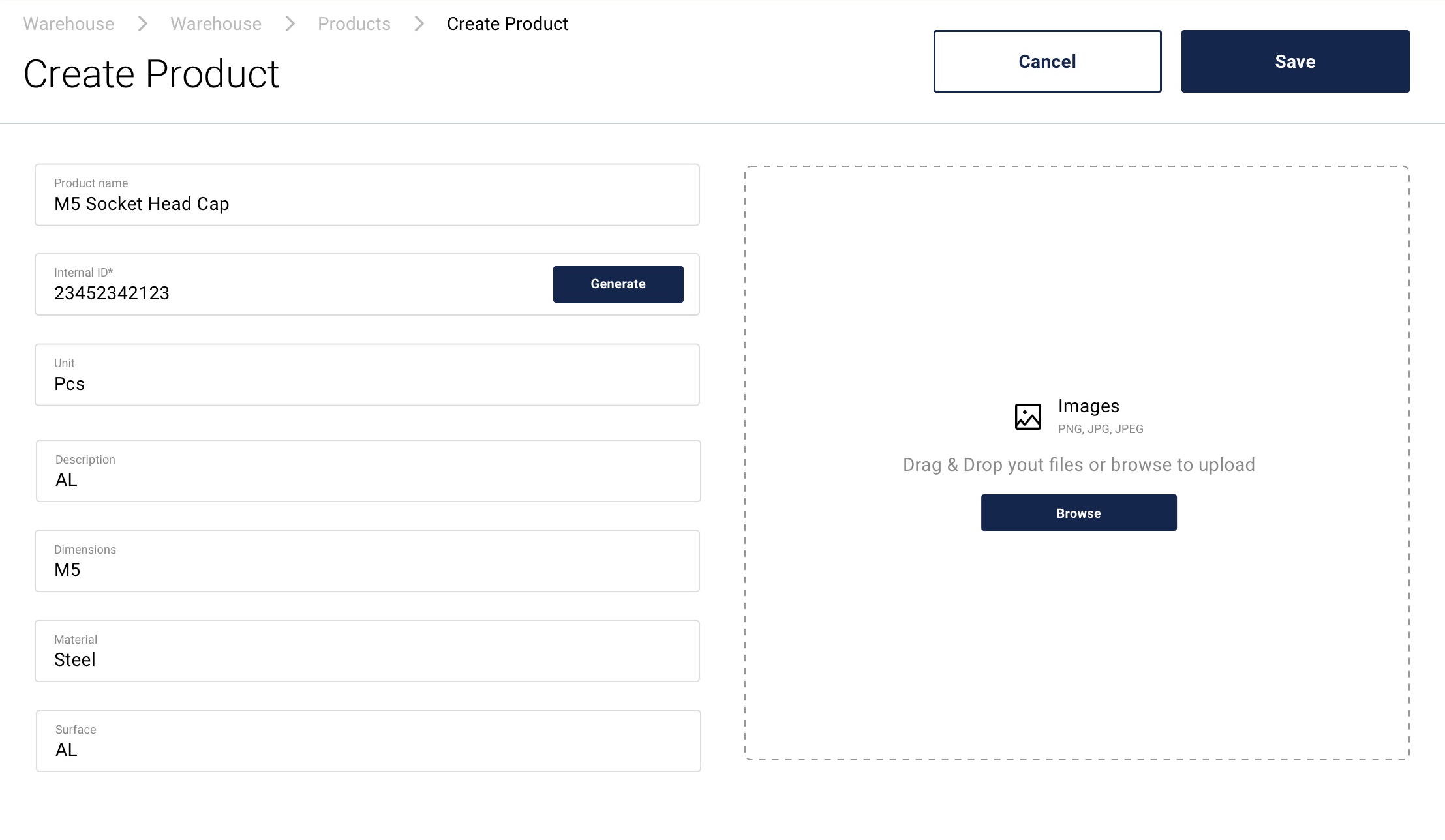Screen dimensions: 1445x840
Task: Open second Warehouse breadcrumb link
Action: pos(216,24)
